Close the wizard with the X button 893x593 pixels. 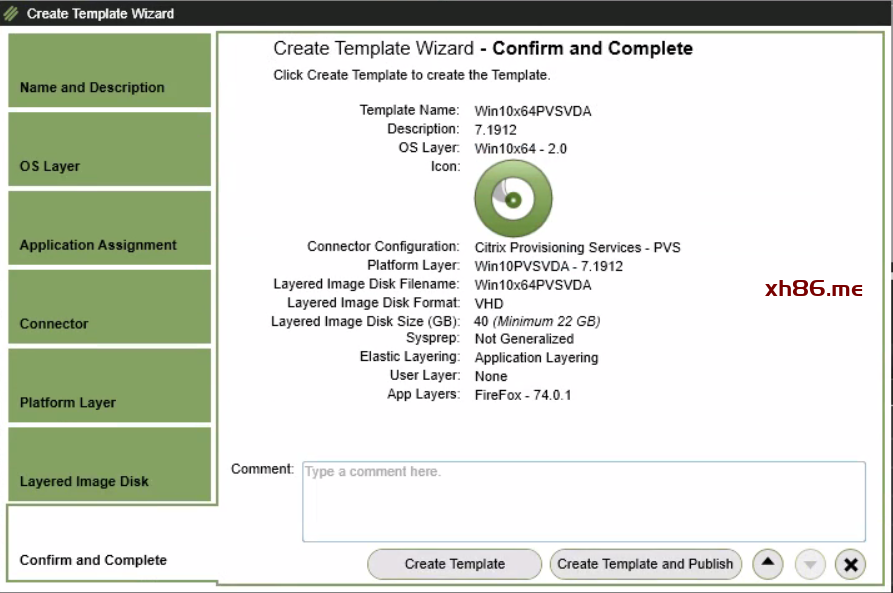pos(850,564)
